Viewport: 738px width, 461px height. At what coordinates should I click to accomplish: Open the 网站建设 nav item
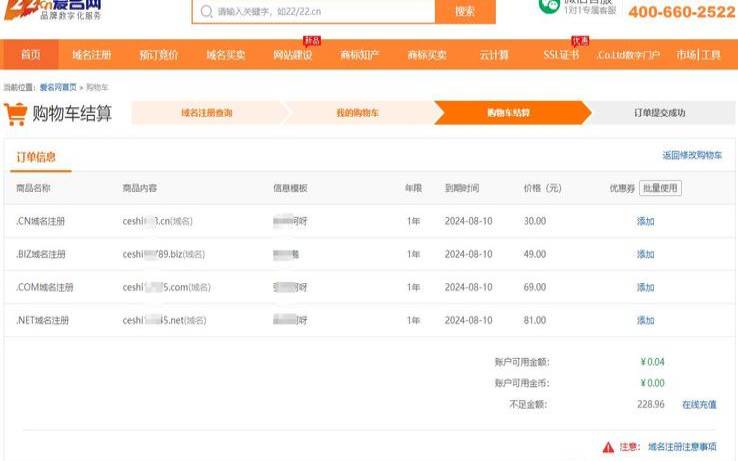pos(293,55)
